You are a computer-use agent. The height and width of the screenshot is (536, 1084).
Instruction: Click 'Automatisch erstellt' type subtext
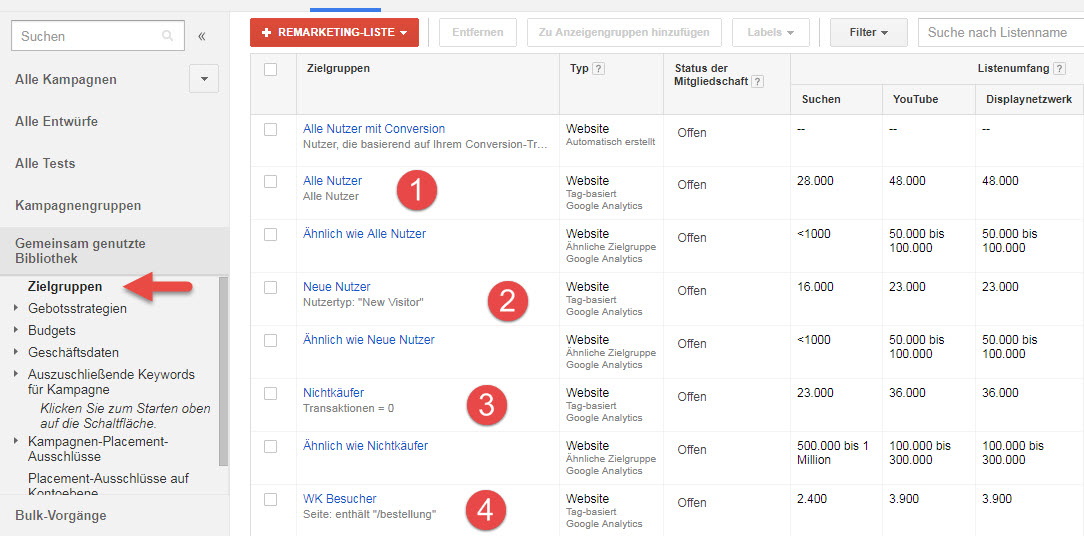(x=610, y=142)
